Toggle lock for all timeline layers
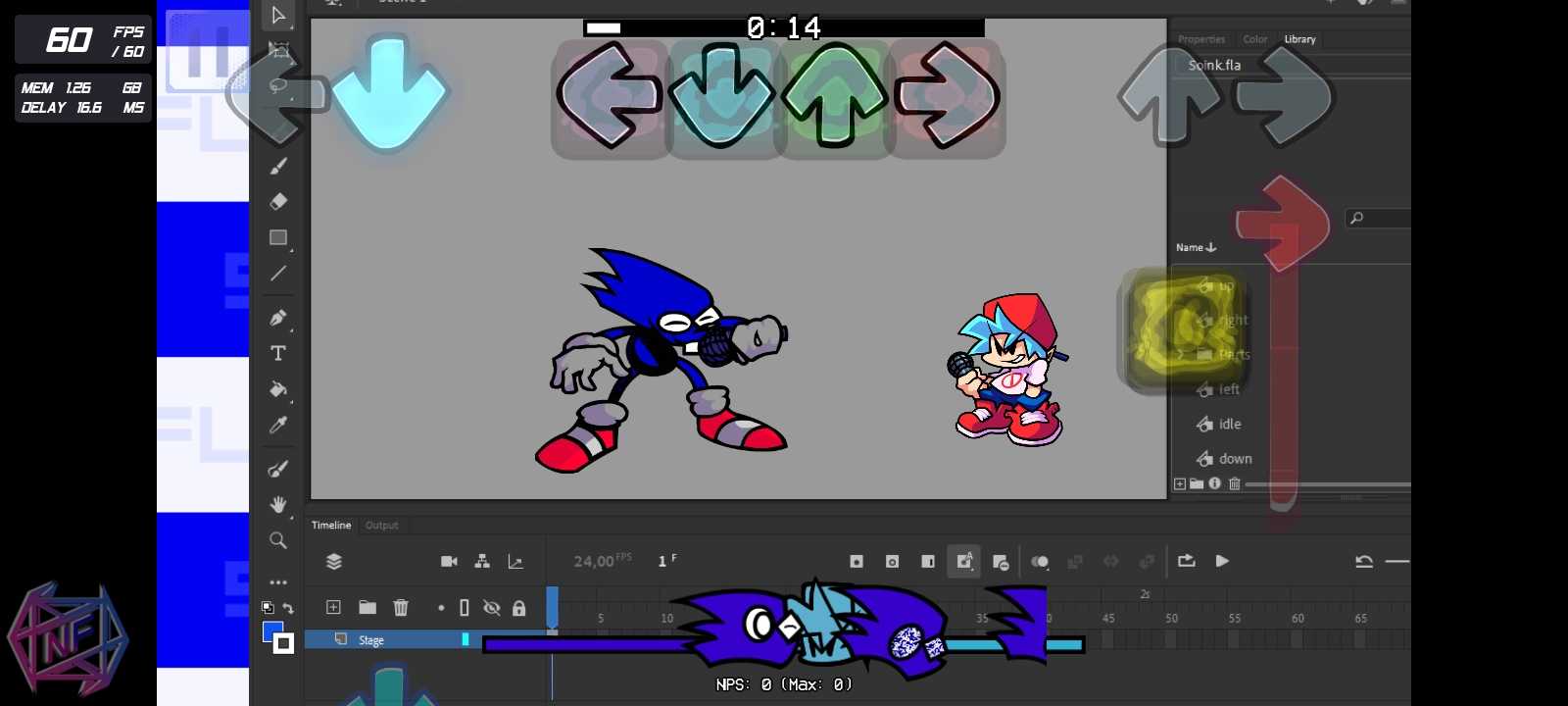The height and width of the screenshot is (706, 1568). pos(519,608)
